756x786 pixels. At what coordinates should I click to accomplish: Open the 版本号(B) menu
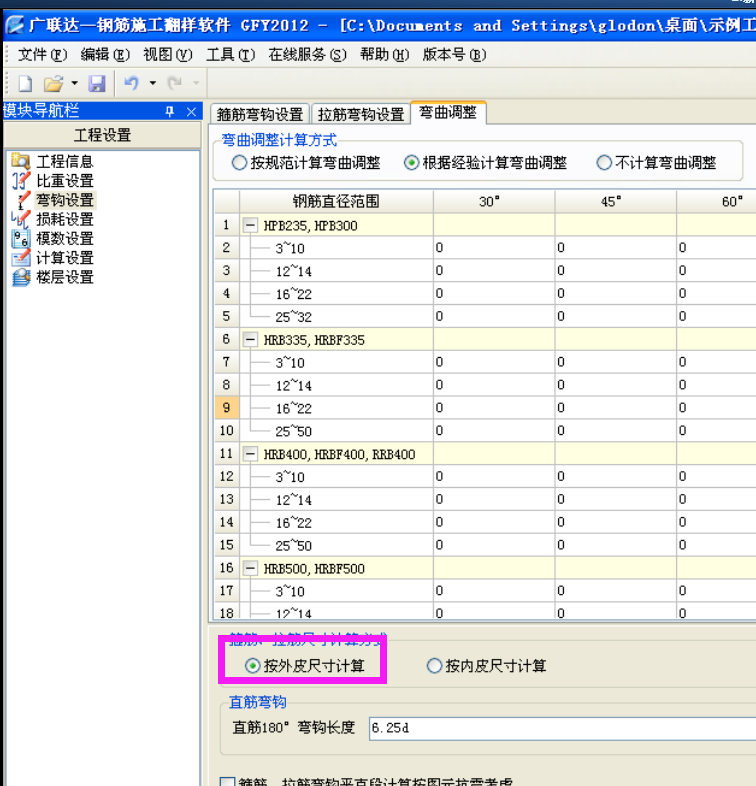point(454,54)
